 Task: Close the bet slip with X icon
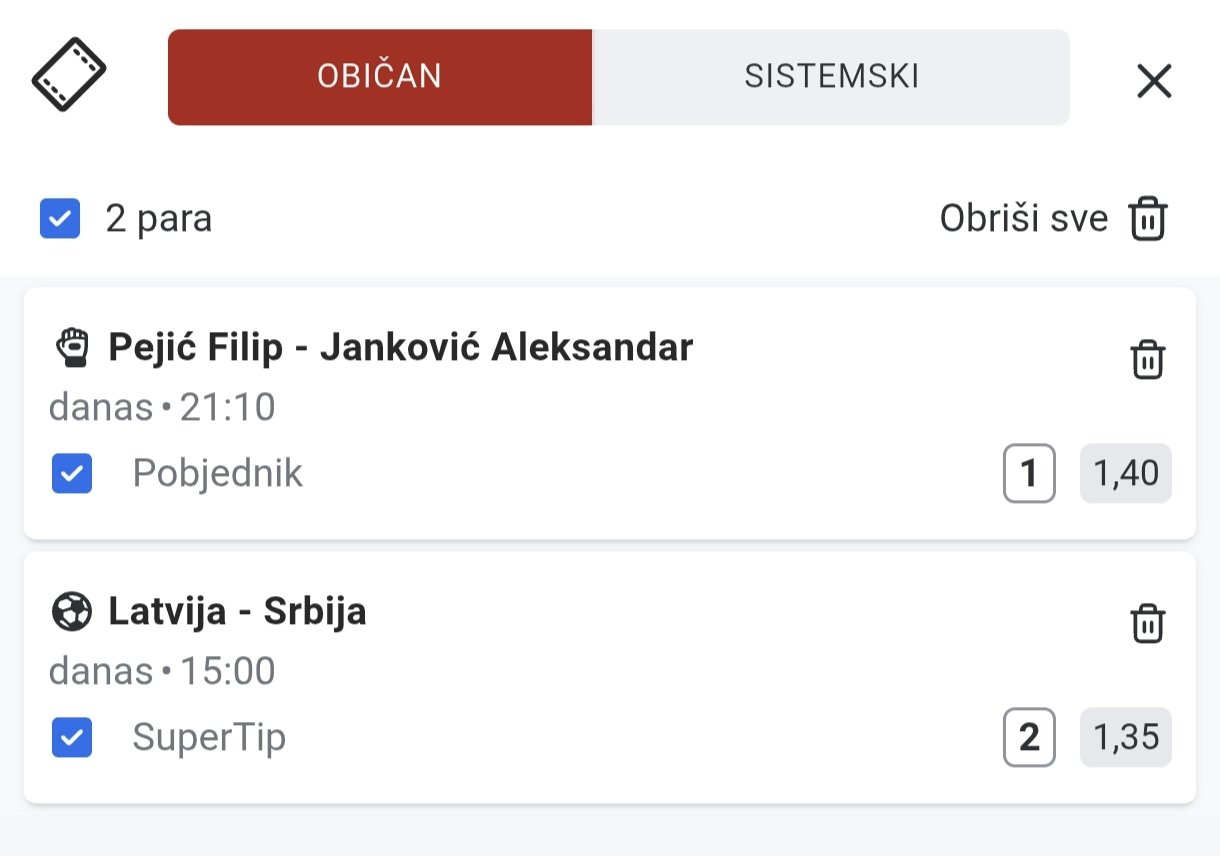click(1154, 81)
